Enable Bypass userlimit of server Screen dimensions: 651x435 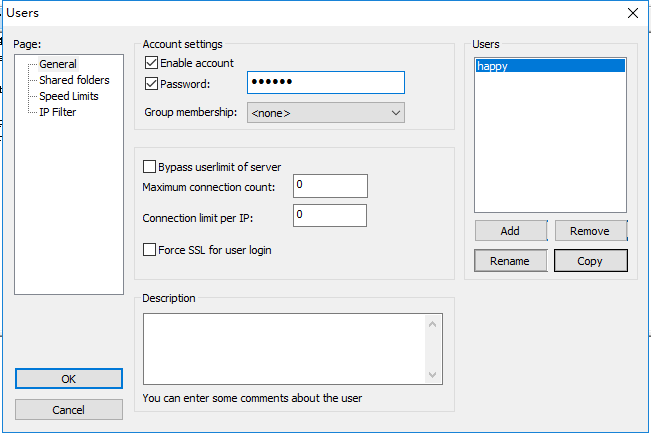[x=151, y=167]
